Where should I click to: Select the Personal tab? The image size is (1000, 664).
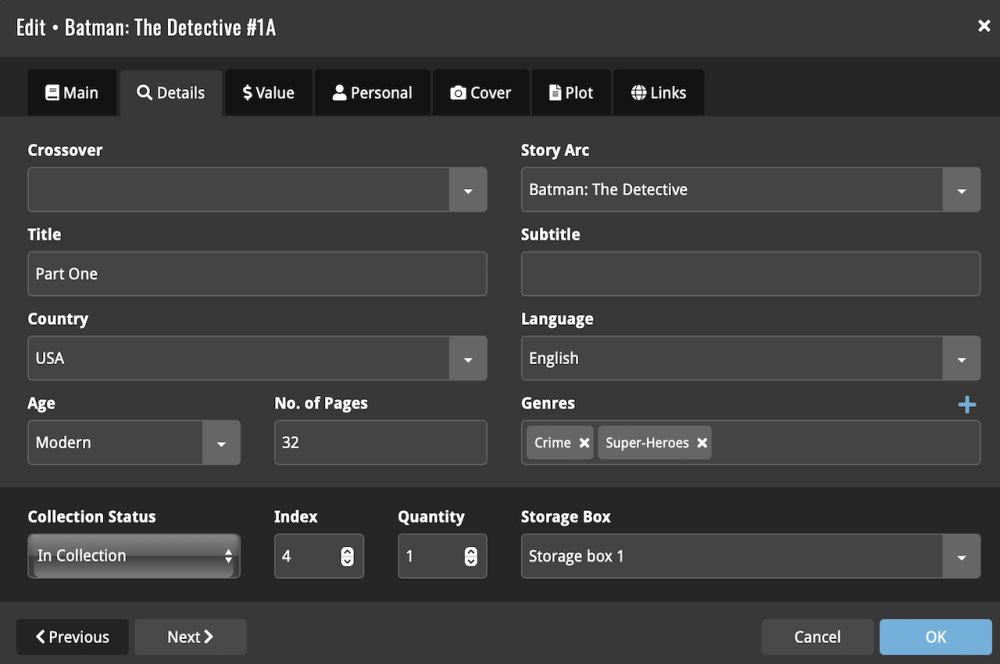pyautogui.click(x=372, y=93)
